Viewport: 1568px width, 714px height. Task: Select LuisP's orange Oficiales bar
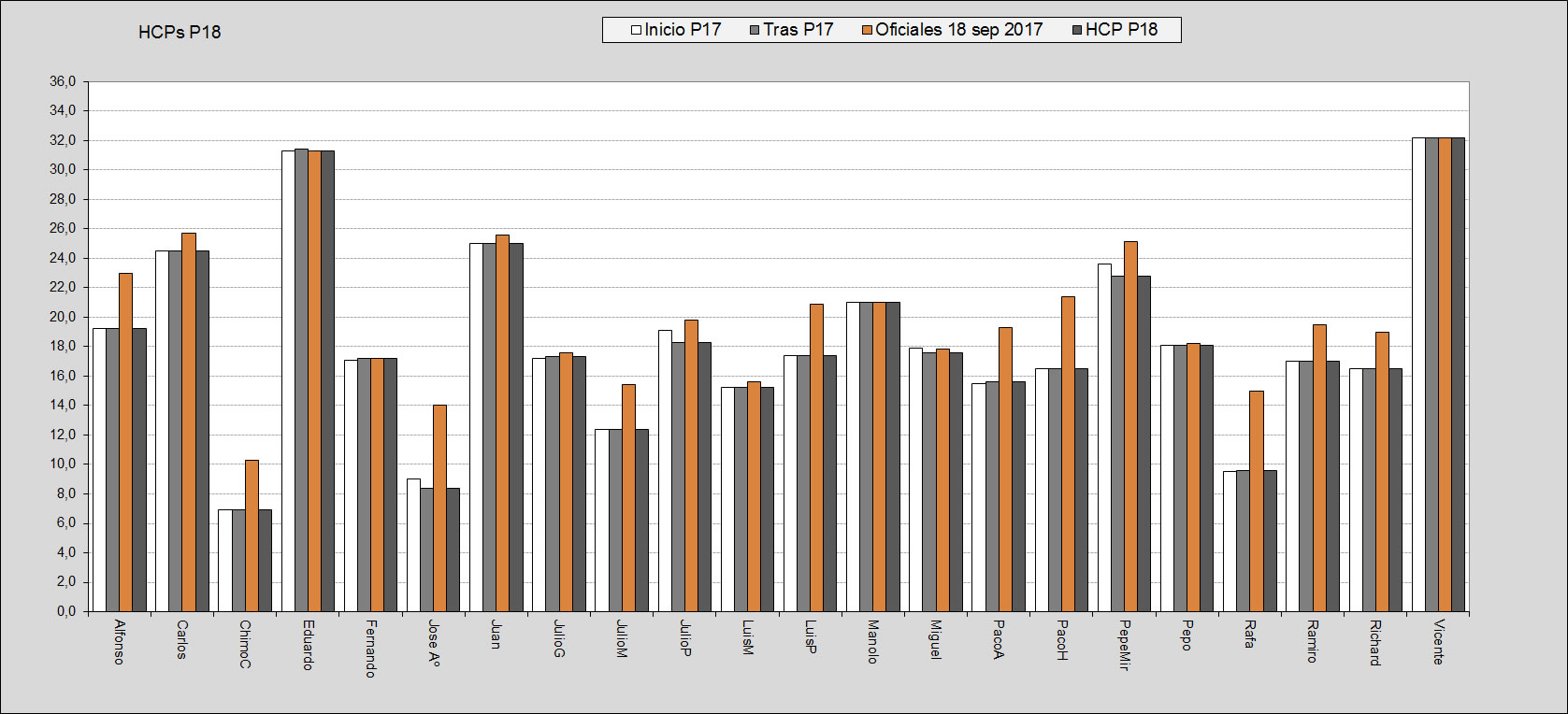(x=816, y=458)
